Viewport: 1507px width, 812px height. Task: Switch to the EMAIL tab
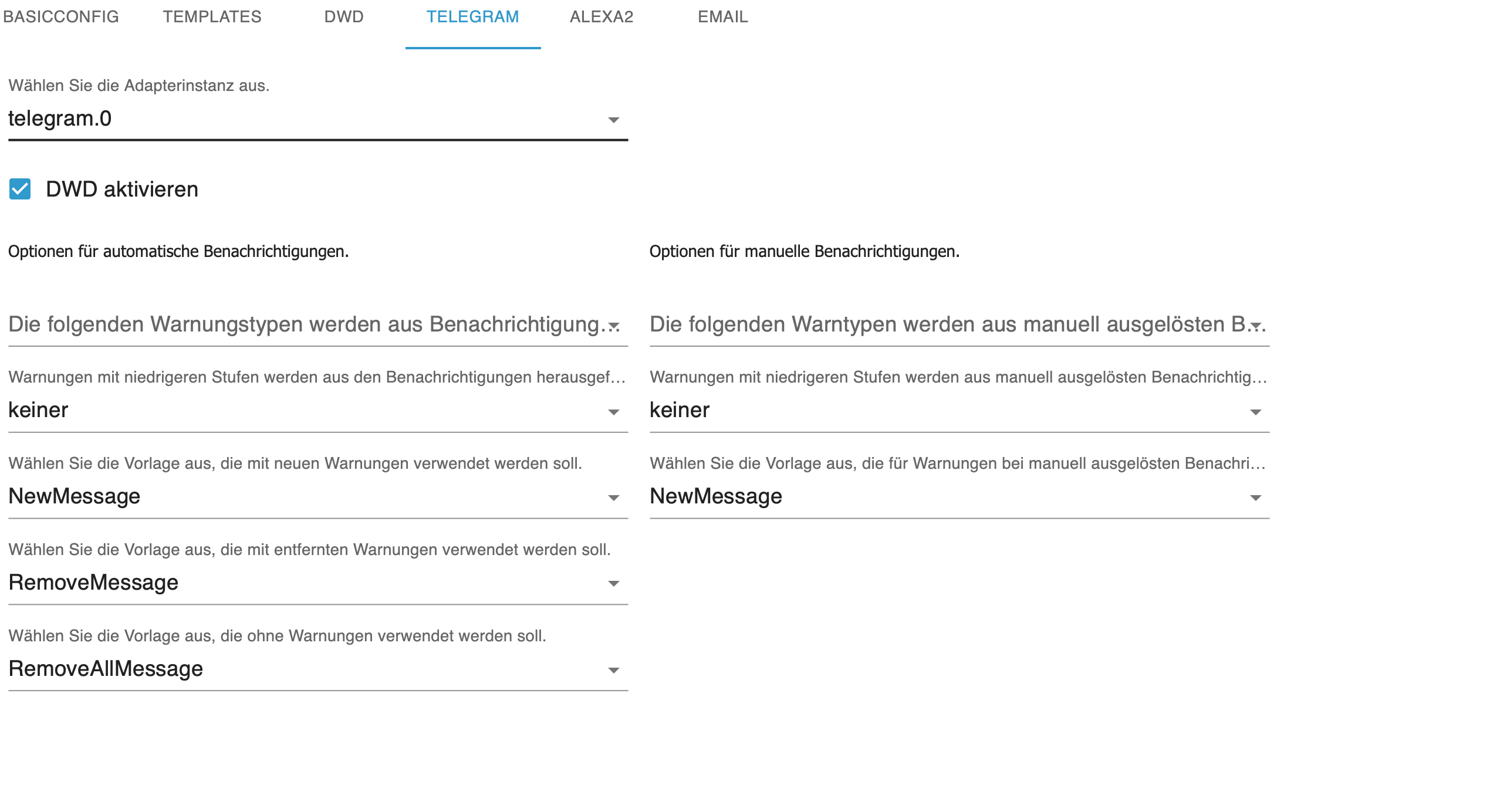point(723,16)
